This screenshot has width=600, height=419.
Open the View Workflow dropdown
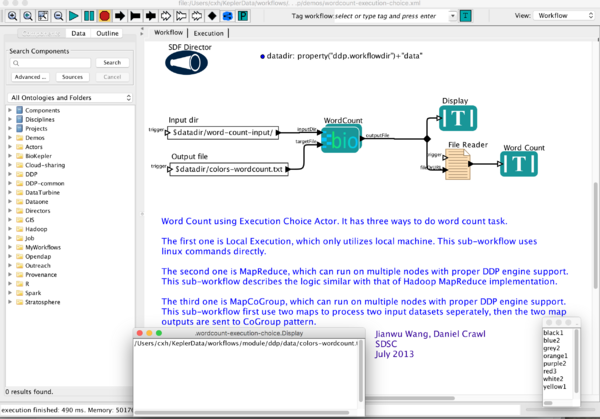[564, 16]
